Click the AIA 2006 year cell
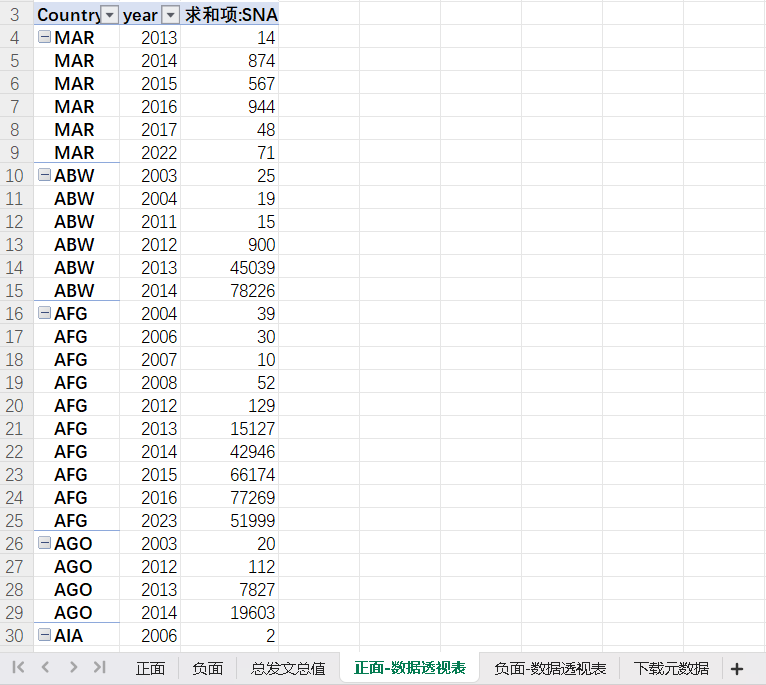The height and width of the screenshot is (685, 766). pos(150,636)
